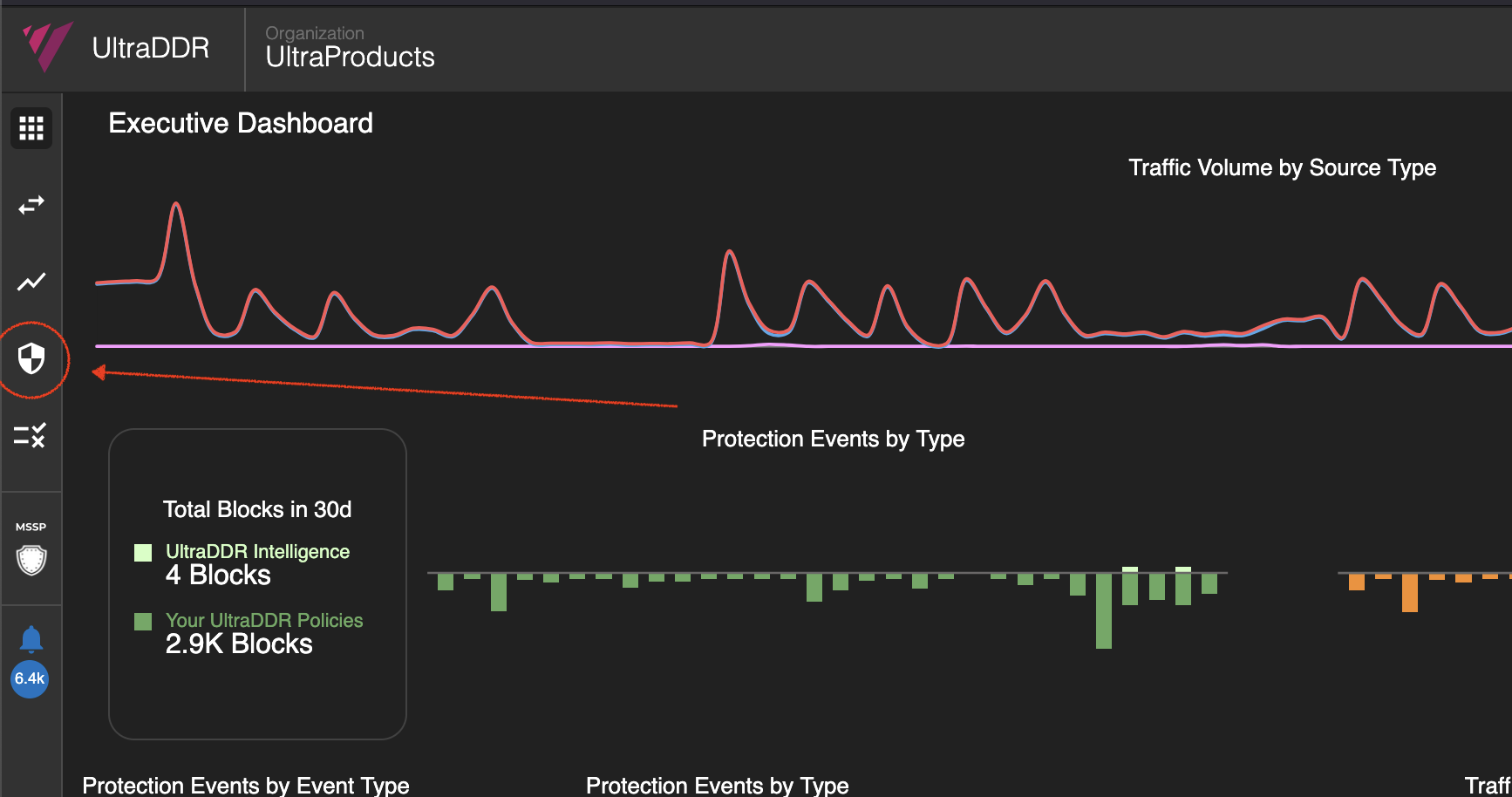
Task: Click the MSSP label in sidebar
Action: (x=31, y=527)
